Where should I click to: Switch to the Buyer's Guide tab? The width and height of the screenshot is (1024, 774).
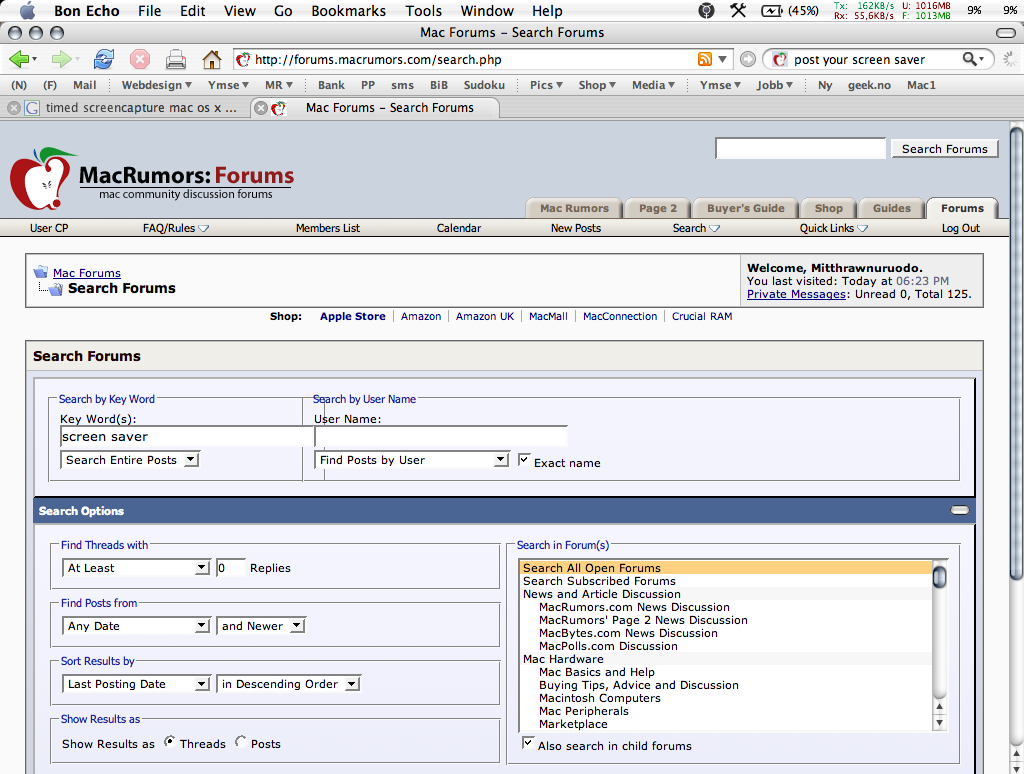(745, 208)
